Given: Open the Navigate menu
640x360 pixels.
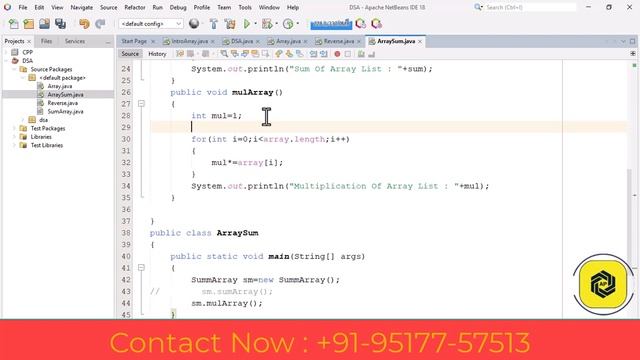Looking at the screenshot, I should (x=81, y=7).
